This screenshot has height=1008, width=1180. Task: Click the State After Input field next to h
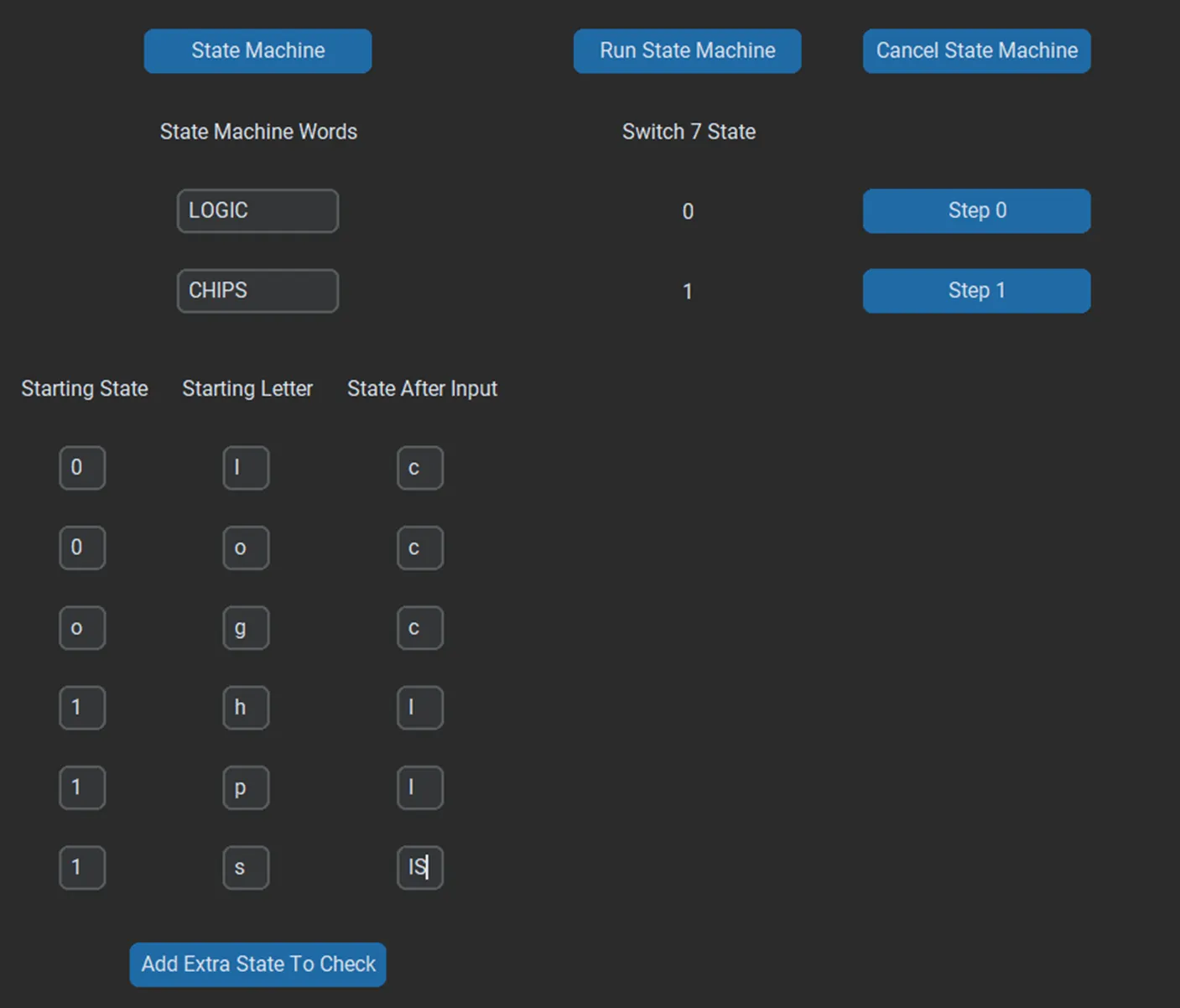click(x=419, y=707)
